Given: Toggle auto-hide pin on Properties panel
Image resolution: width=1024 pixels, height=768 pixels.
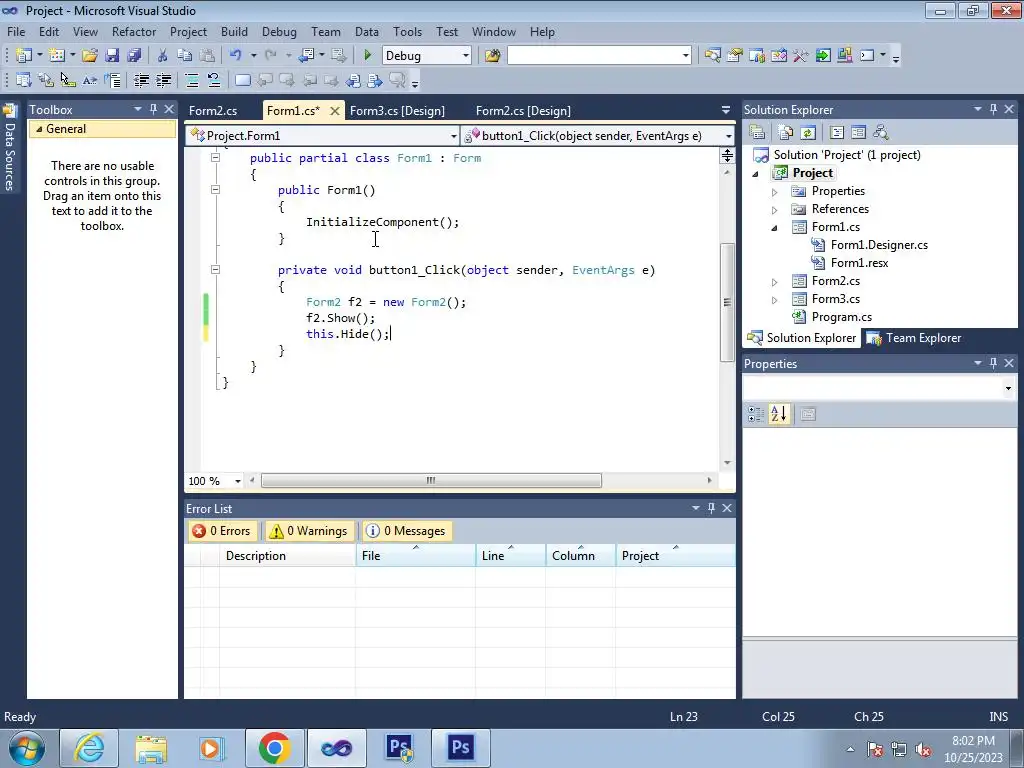Looking at the screenshot, I should point(993,363).
